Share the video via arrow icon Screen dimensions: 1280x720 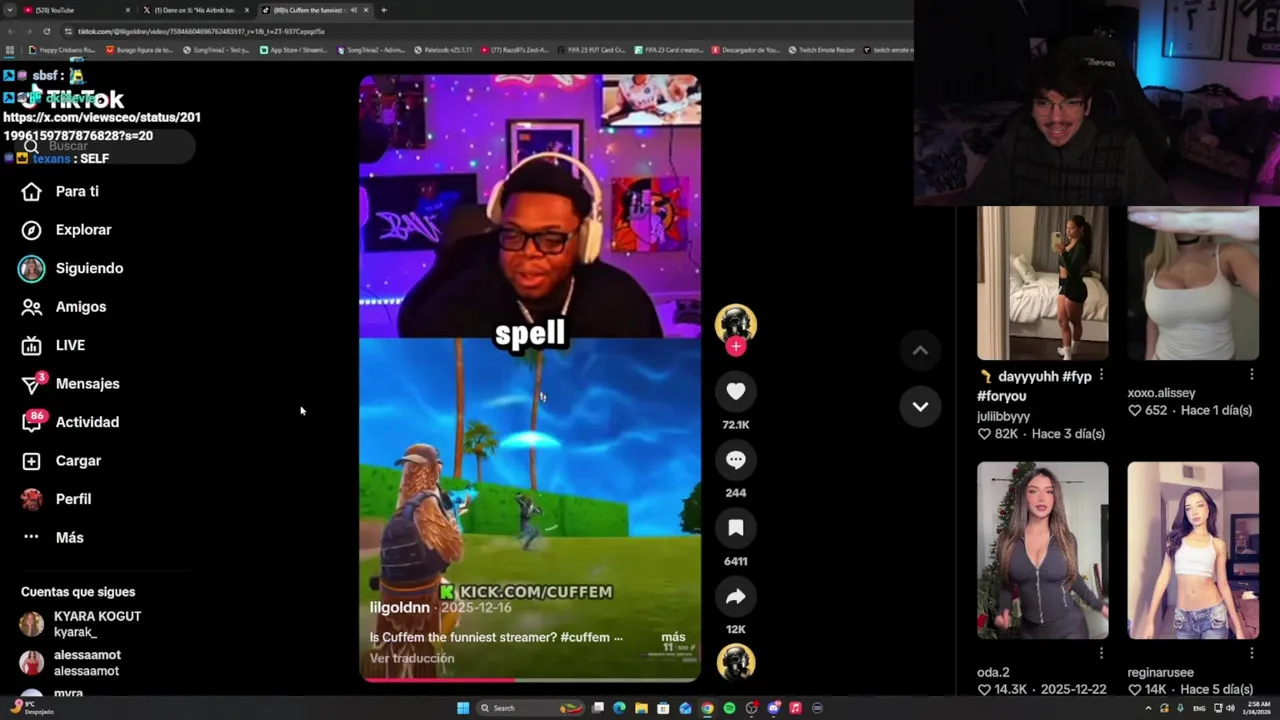[736, 596]
